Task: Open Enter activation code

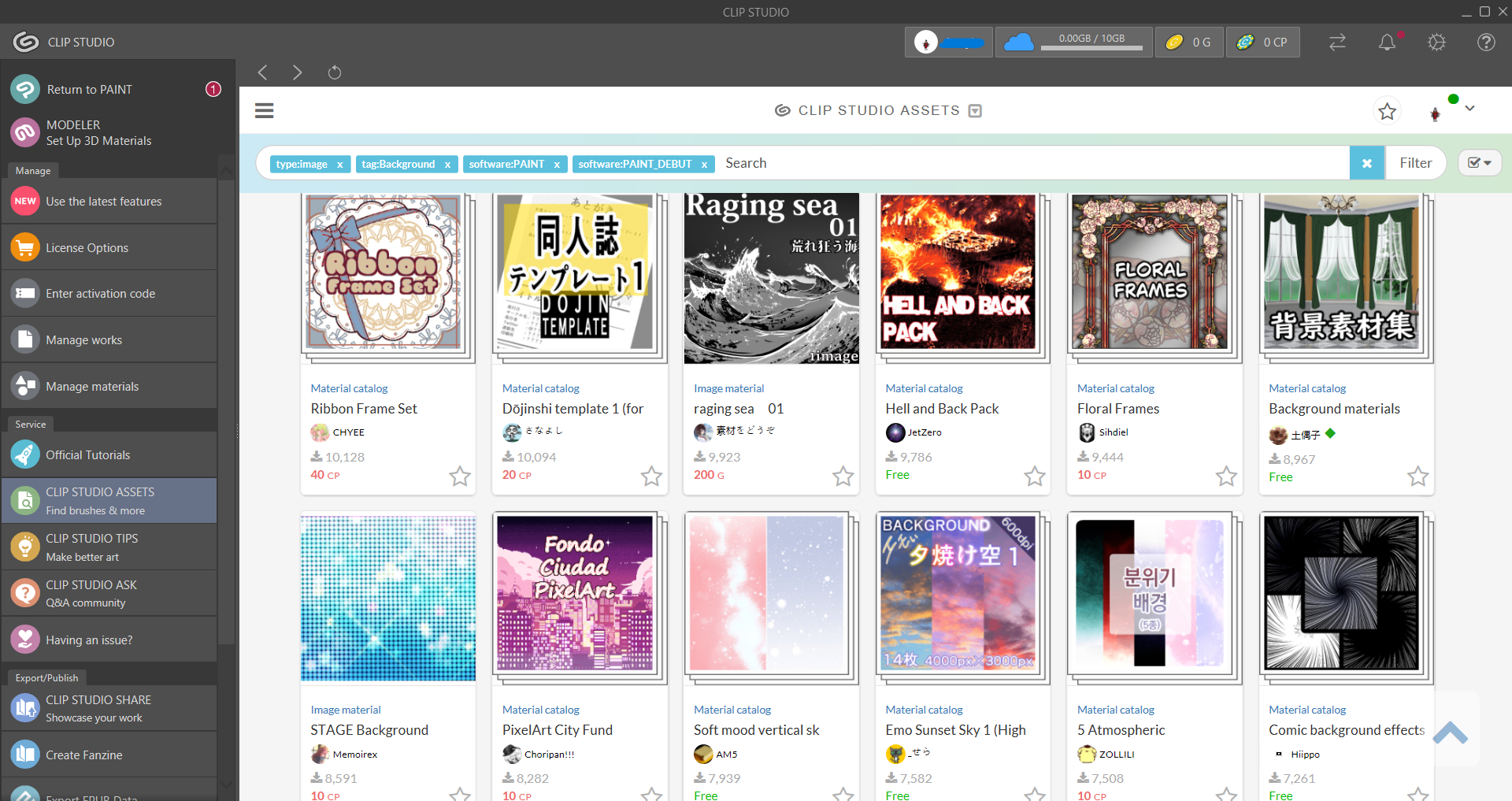Action: pyautogui.click(x=109, y=293)
